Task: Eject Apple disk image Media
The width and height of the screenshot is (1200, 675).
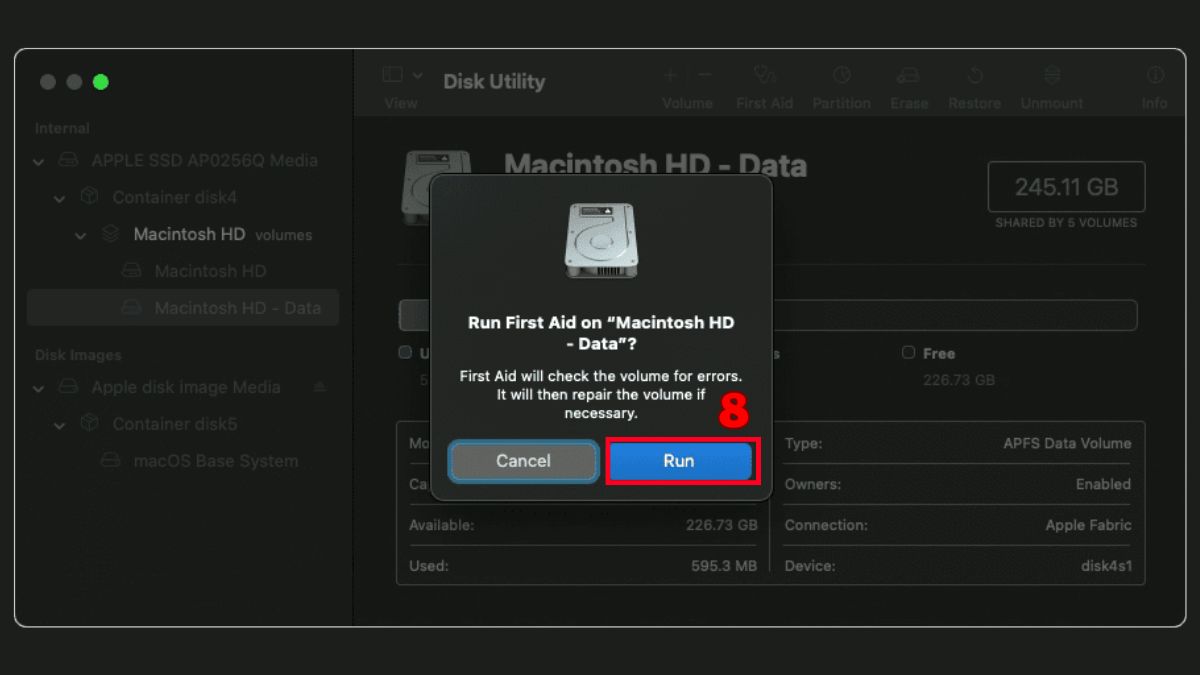Action: 320,387
